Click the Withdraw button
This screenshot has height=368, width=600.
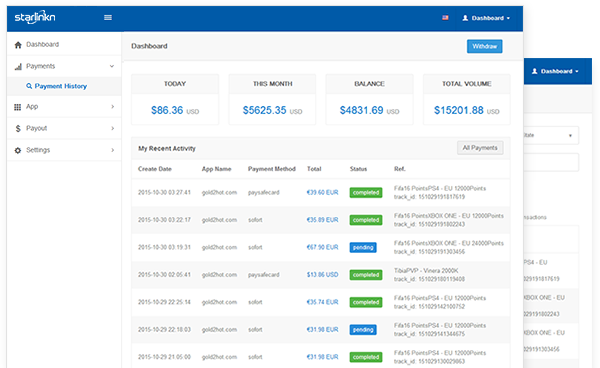[x=484, y=46]
